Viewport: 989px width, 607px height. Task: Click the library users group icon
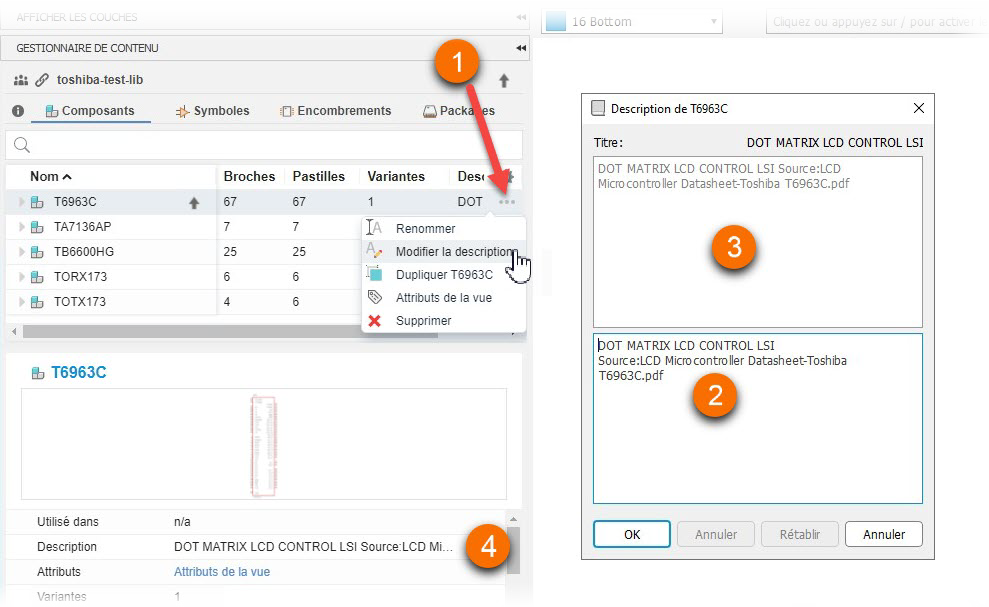pyautogui.click(x=21, y=80)
